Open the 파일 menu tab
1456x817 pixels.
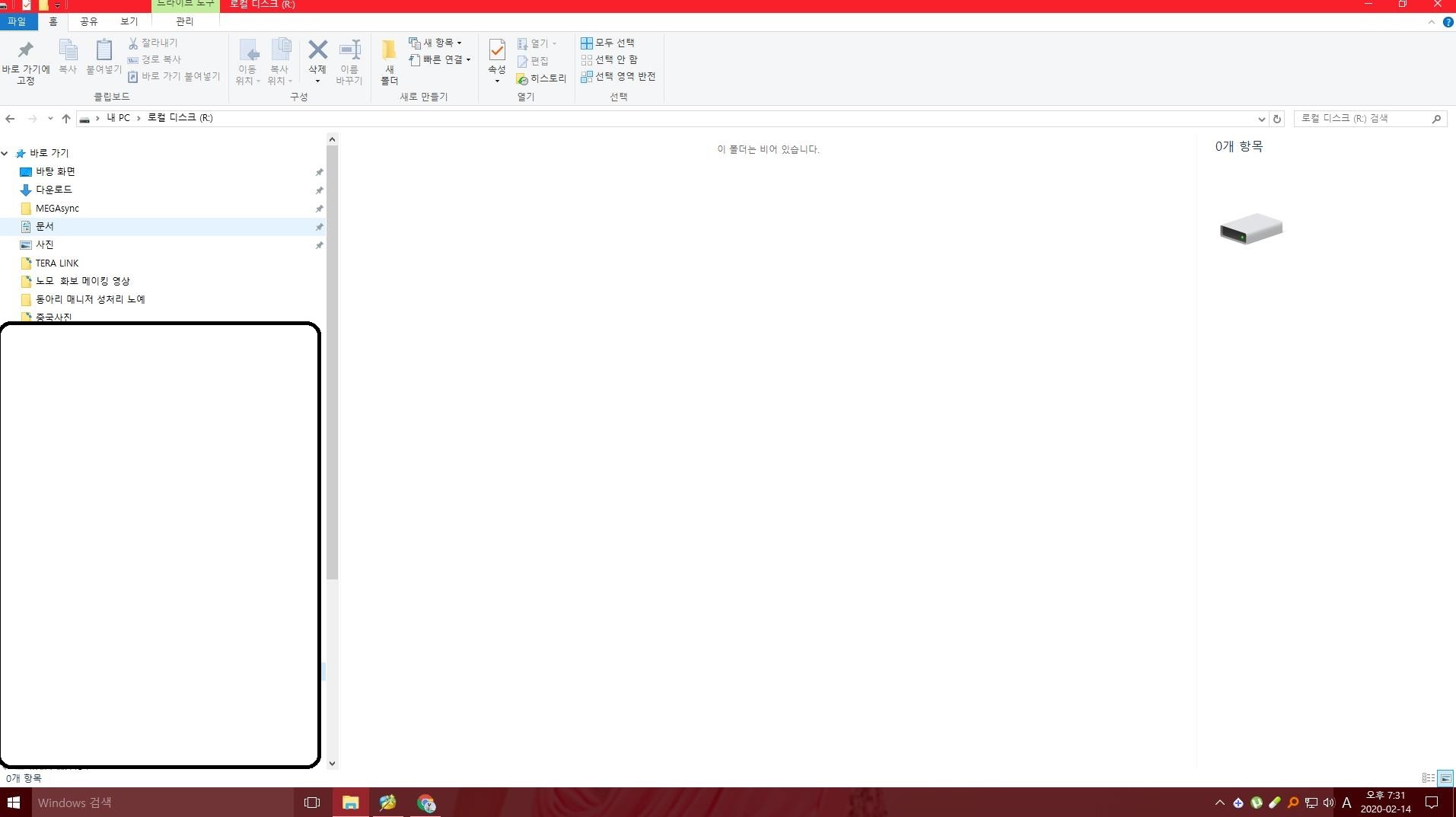click(18, 21)
